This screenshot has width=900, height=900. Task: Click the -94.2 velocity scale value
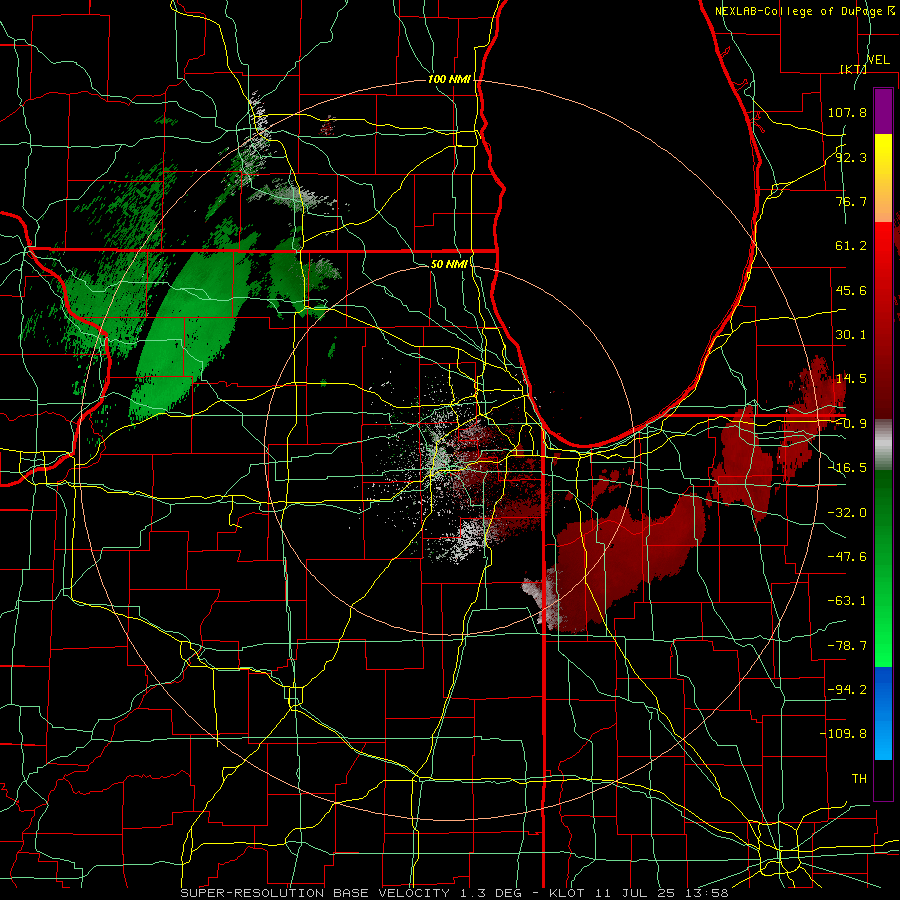click(847, 690)
